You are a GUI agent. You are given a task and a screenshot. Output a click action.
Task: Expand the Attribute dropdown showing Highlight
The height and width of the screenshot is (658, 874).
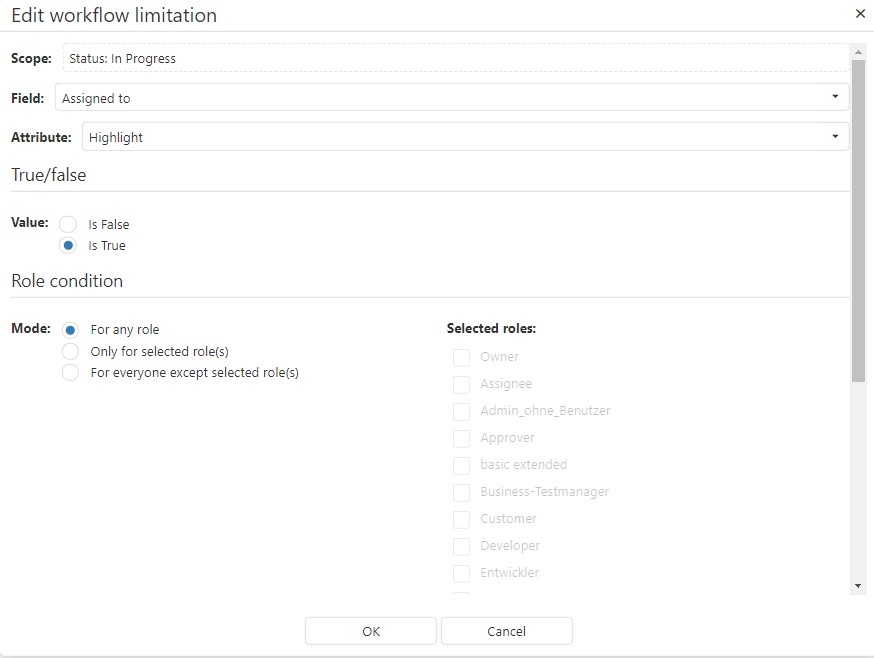(x=465, y=137)
